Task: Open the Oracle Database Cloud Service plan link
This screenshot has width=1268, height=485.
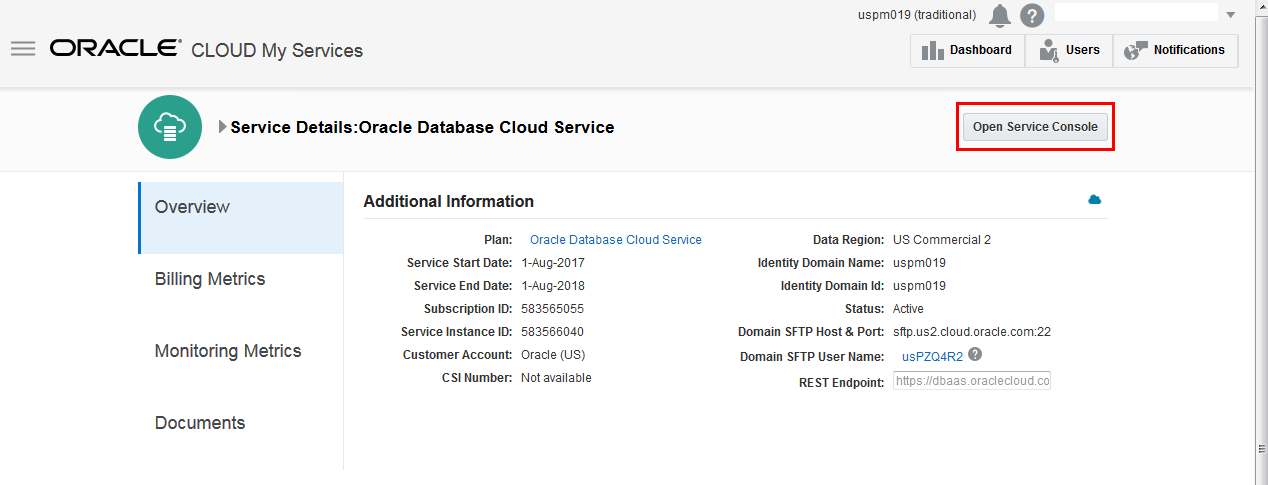Action: pos(615,240)
